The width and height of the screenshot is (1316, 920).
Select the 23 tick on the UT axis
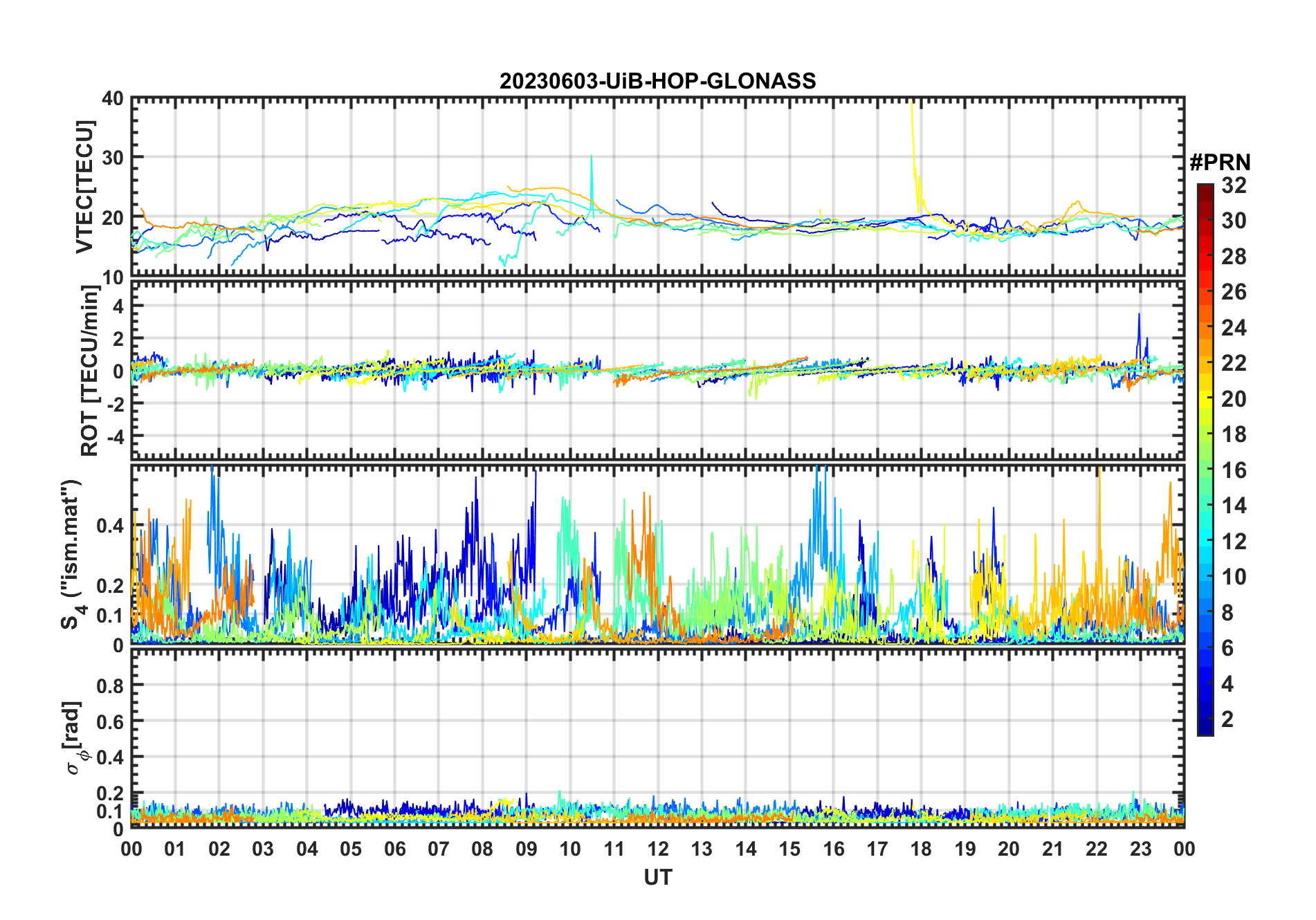pyautogui.click(x=1140, y=849)
